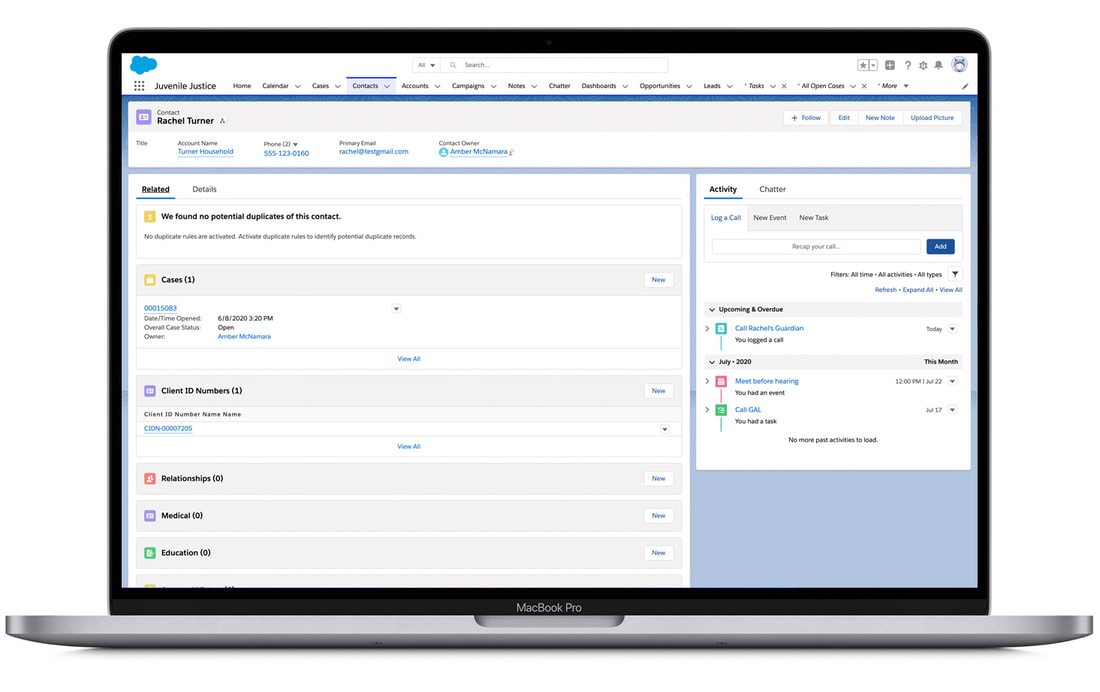Click the Salesforce cloud logo

pos(144,65)
